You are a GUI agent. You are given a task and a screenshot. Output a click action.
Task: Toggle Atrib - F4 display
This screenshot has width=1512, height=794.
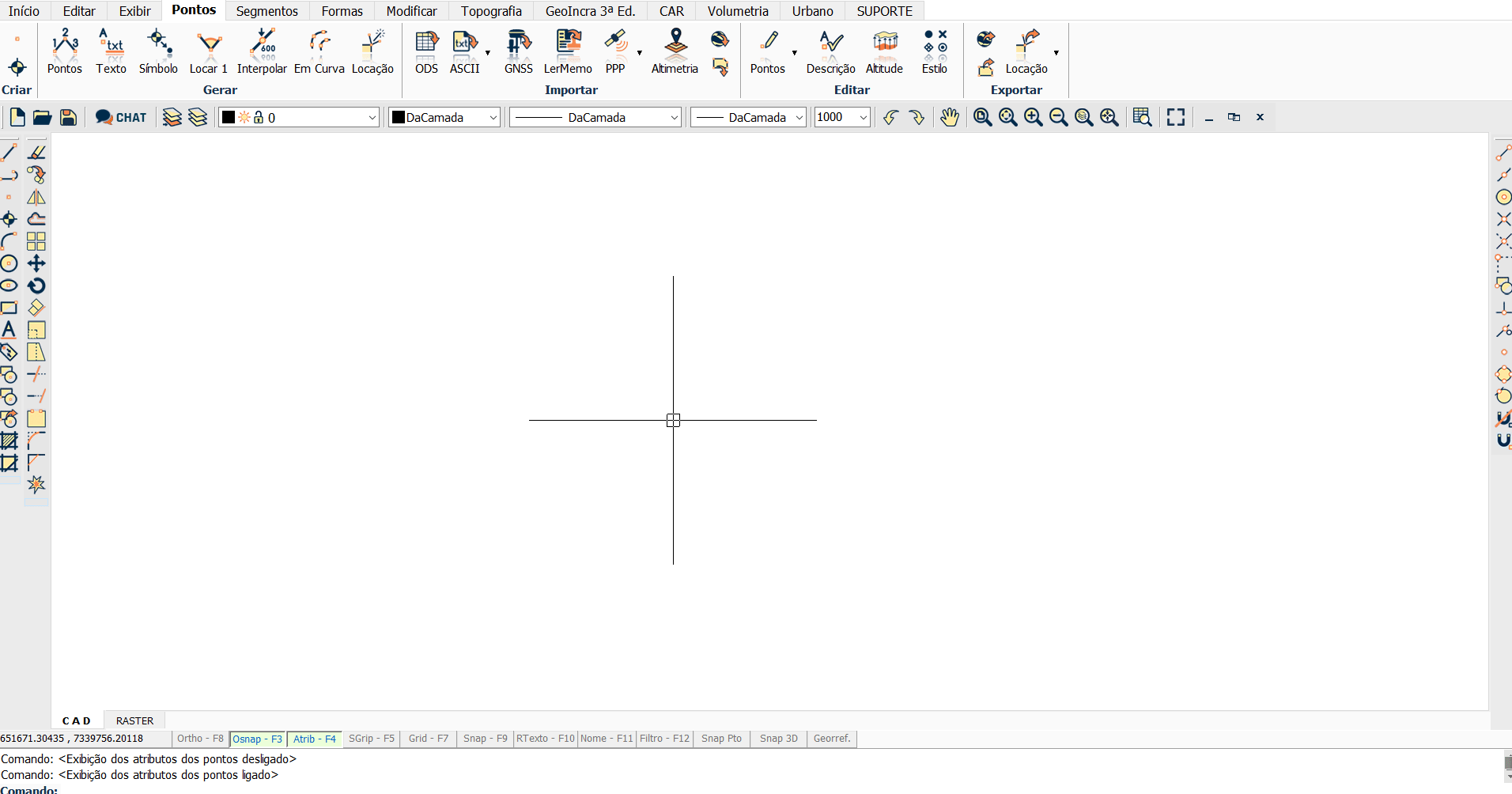pyautogui.click(x=314, y=739)
